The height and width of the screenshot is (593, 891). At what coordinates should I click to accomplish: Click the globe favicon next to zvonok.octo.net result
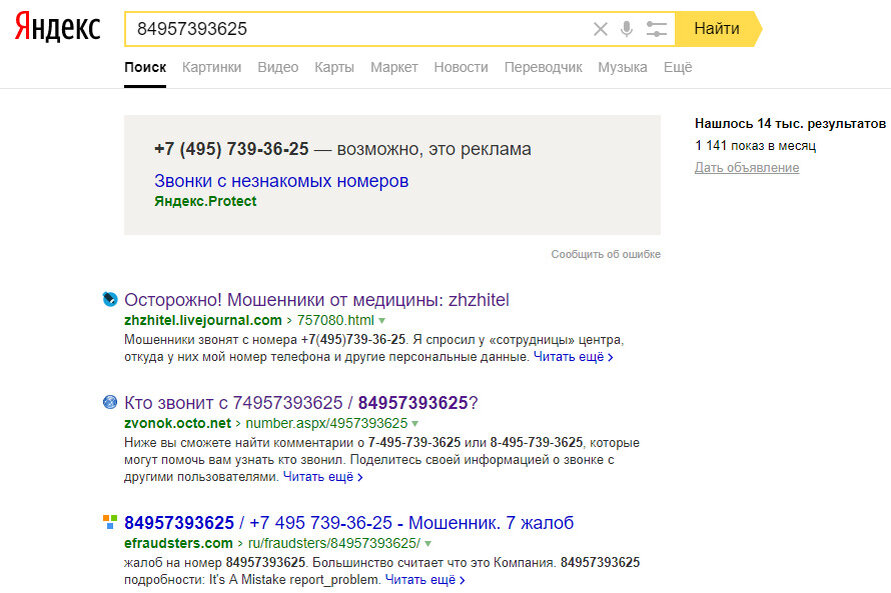[x=110, y=402]
